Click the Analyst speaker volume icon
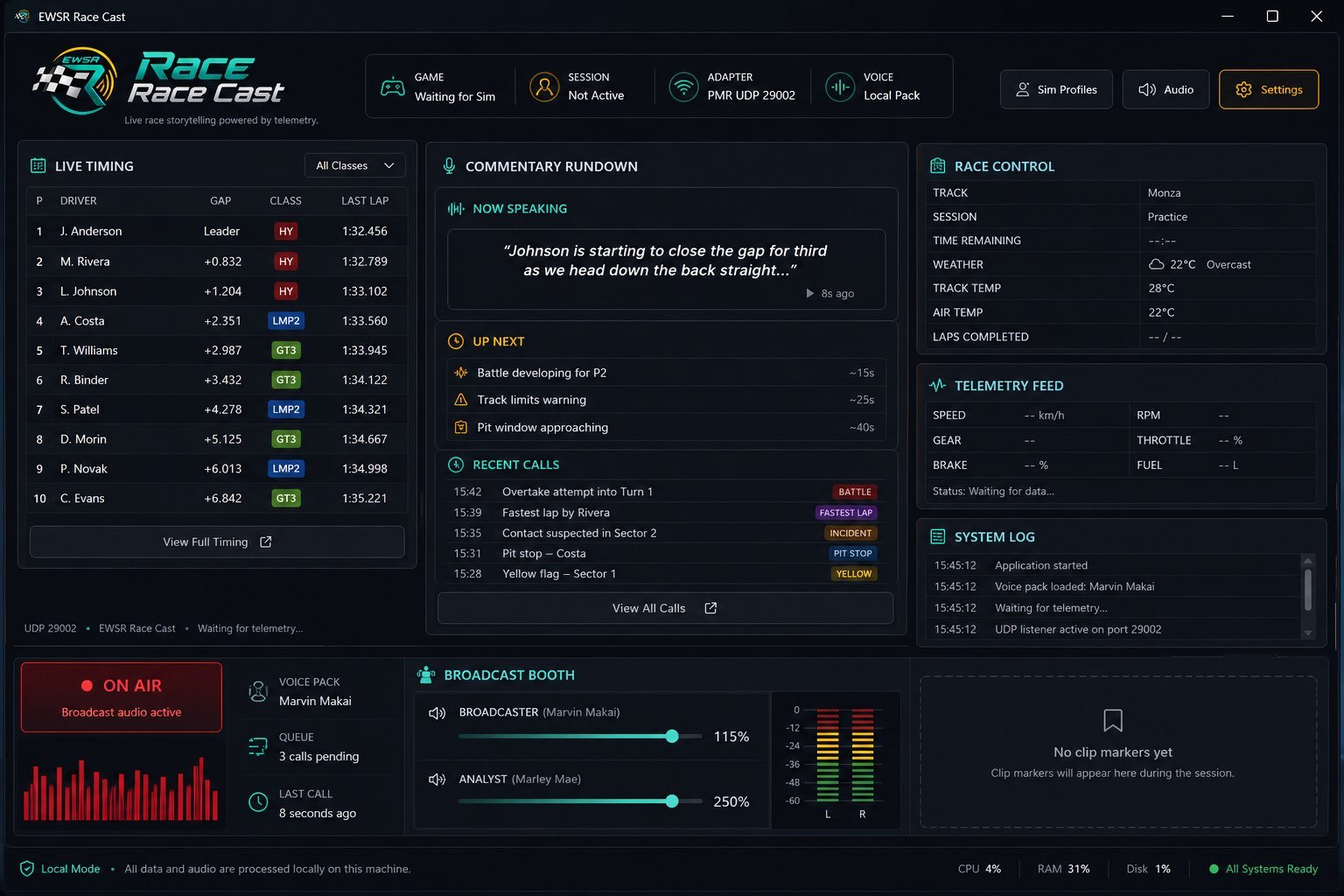The width and height of the screenshot is (1344, 896). pyautogui.click(x=437, y=779)
